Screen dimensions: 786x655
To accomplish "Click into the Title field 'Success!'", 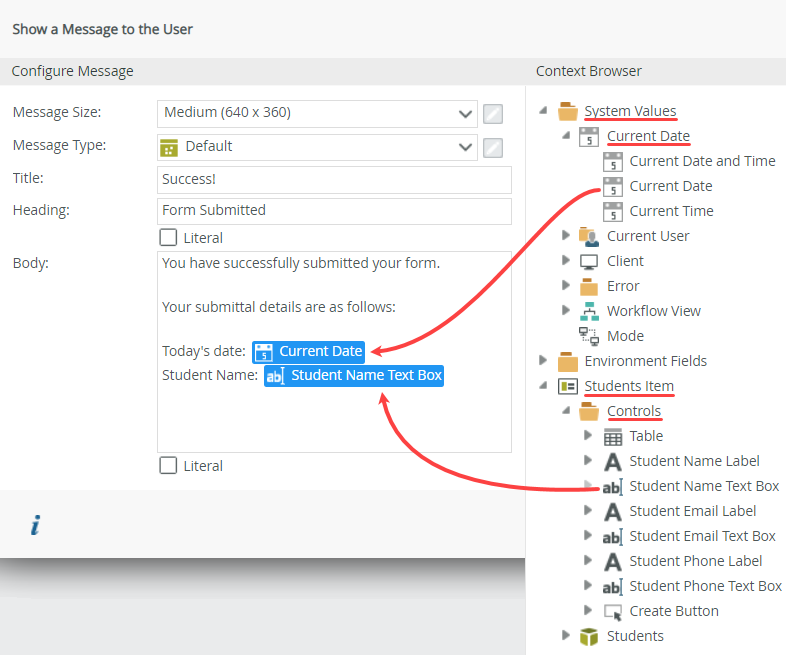I will pyautogui.click(x=334, y=180).
